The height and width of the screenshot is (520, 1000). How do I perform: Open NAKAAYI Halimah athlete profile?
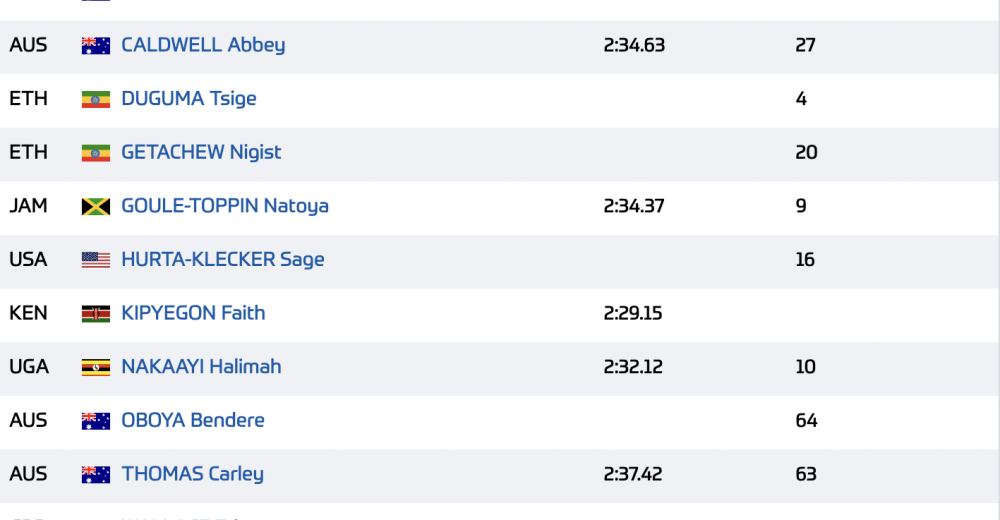coord(201,367)
